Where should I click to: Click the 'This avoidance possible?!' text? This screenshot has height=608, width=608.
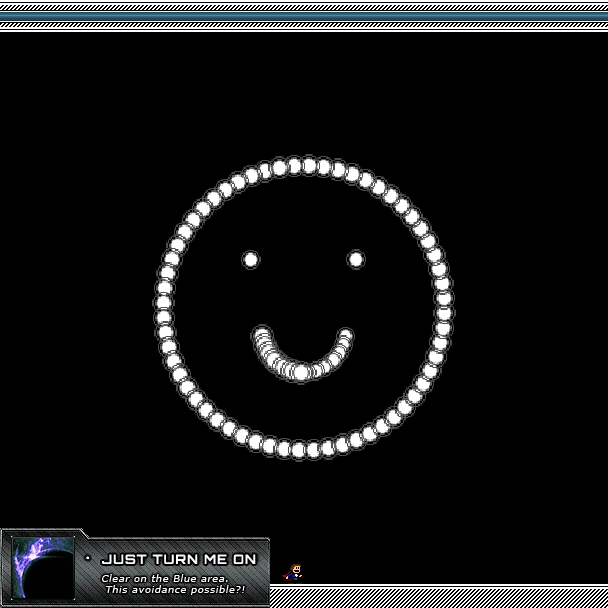coord(174,589)
